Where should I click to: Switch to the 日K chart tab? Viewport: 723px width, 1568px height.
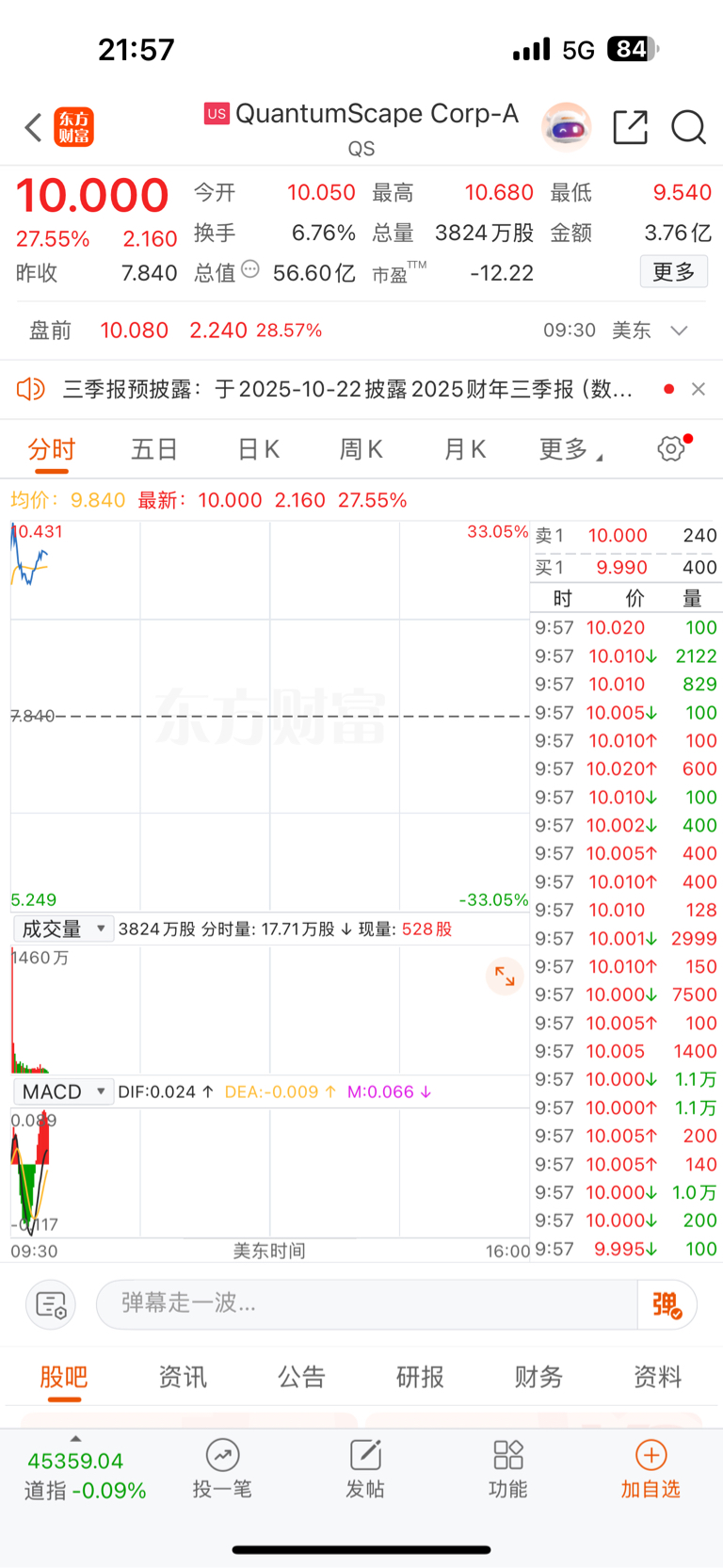pyautogui.click(x=258, y=450)
